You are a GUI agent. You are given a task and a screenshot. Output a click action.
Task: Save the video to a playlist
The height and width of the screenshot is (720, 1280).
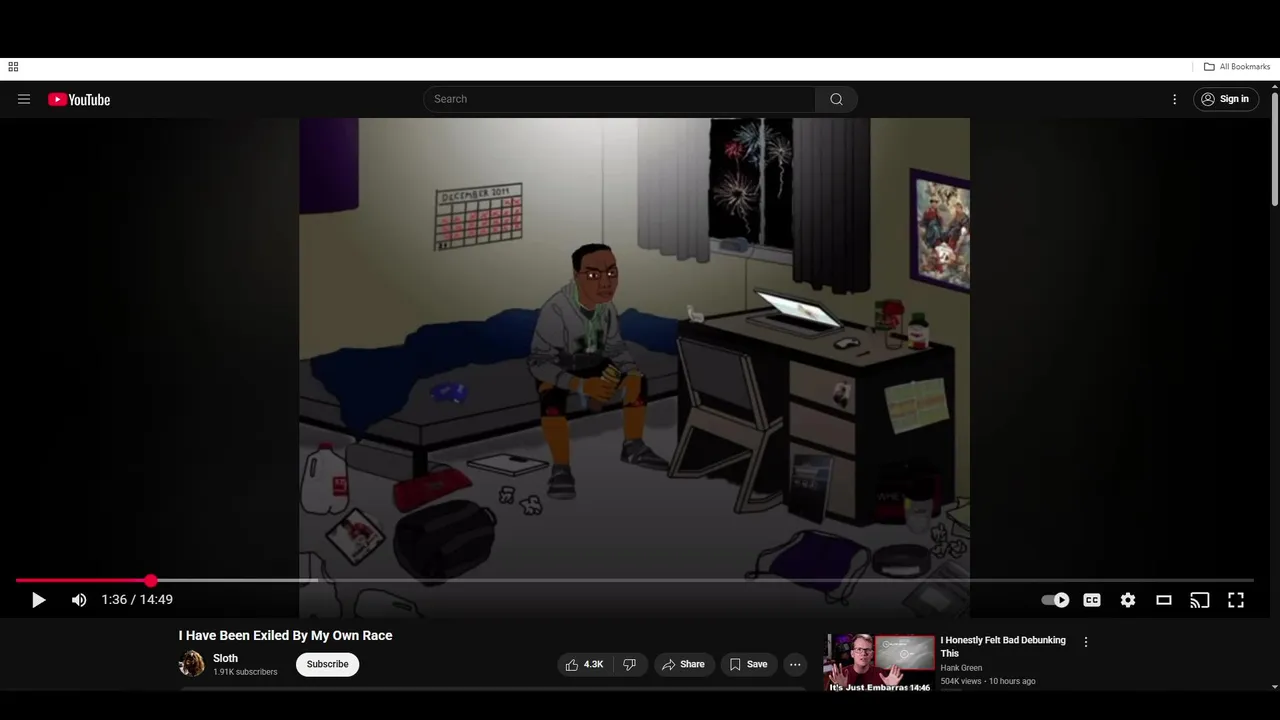[x=748, y=664]
